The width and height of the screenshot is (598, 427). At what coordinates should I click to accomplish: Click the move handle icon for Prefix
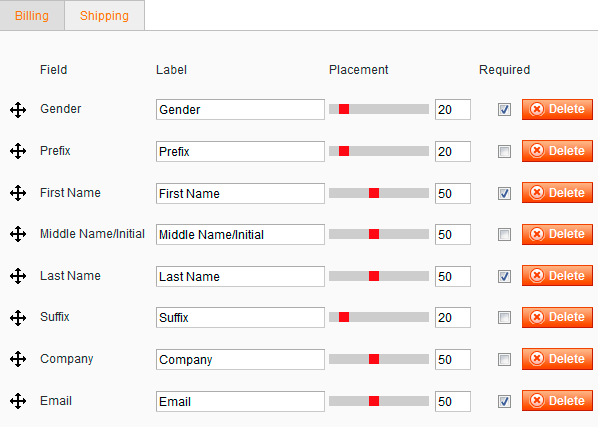tap(18, 151)
